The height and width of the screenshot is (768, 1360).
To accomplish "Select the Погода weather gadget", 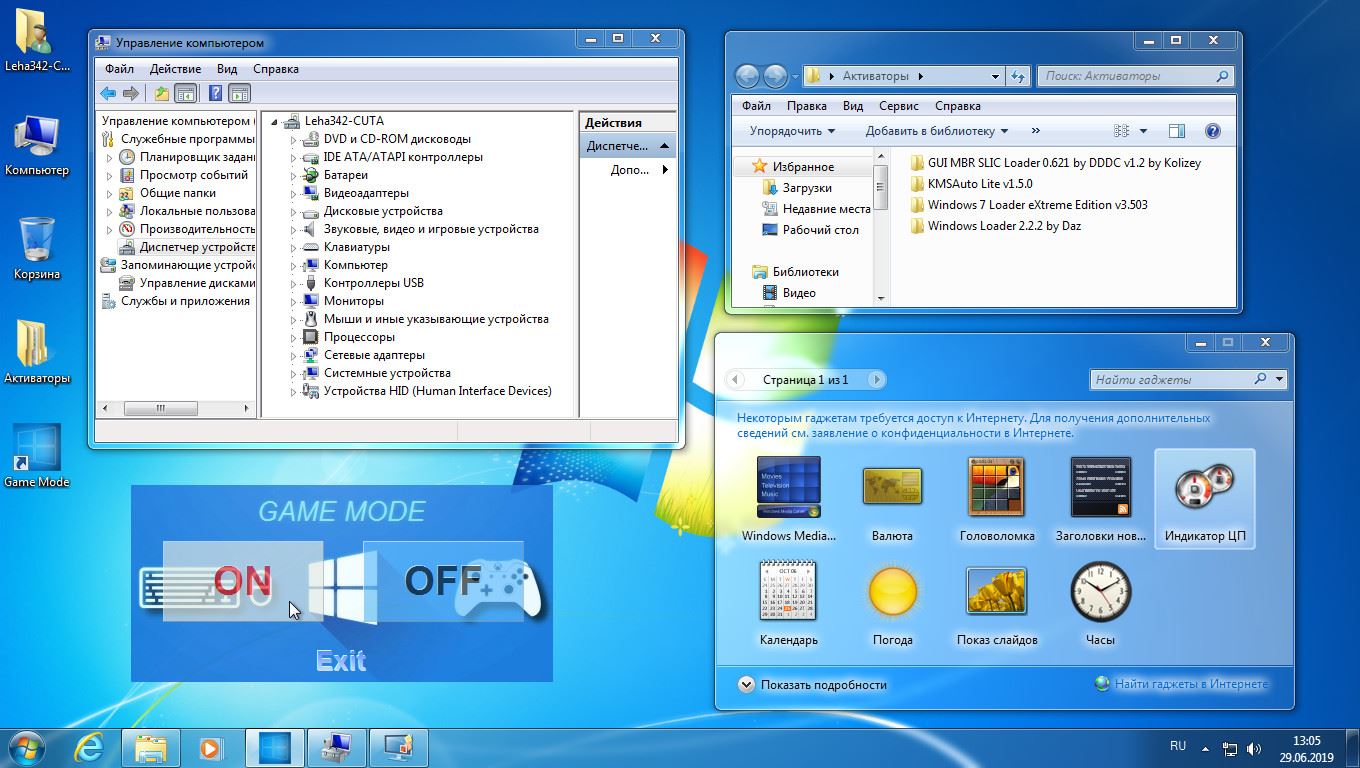I will [x=892, y=601].
